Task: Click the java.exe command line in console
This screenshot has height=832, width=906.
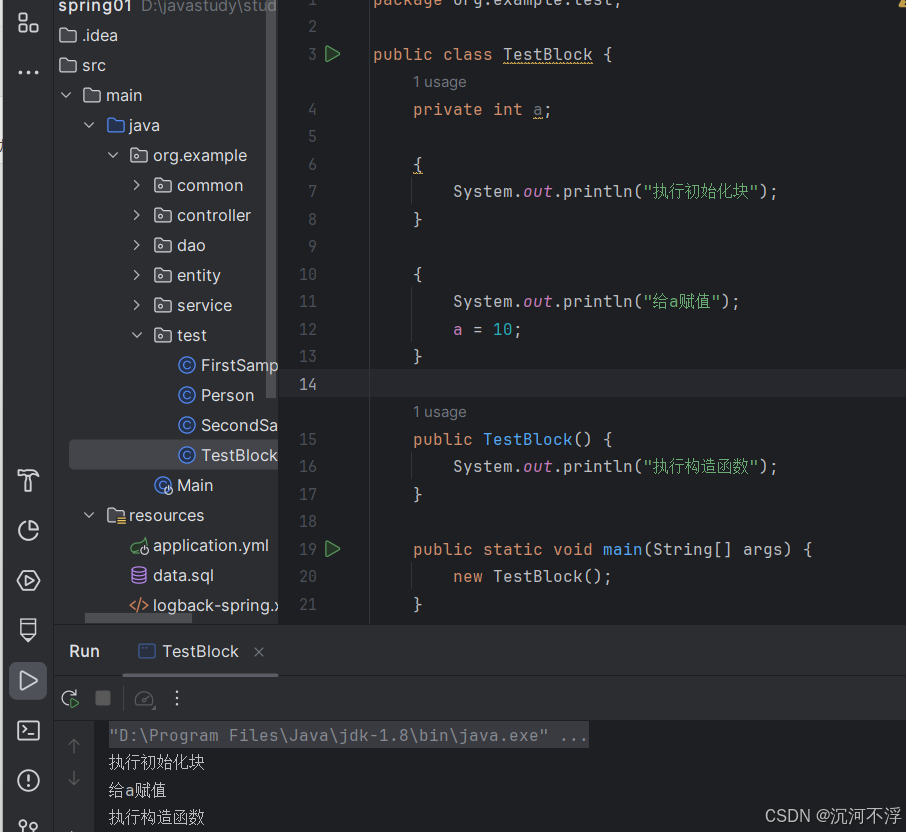Action: 349,736
